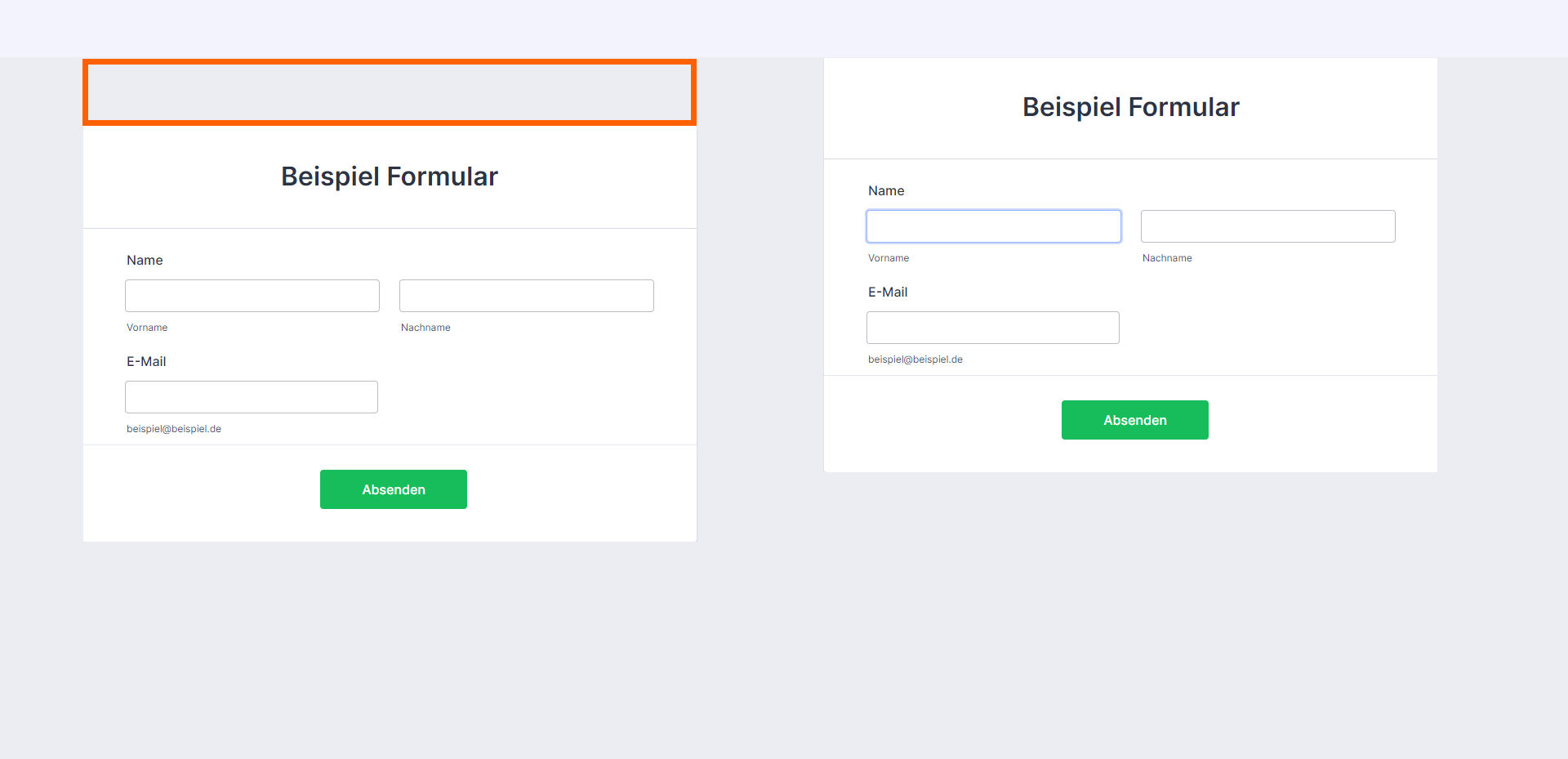Select the E-Mail input in the right form
1568x759 pixels.
[992, 328]
